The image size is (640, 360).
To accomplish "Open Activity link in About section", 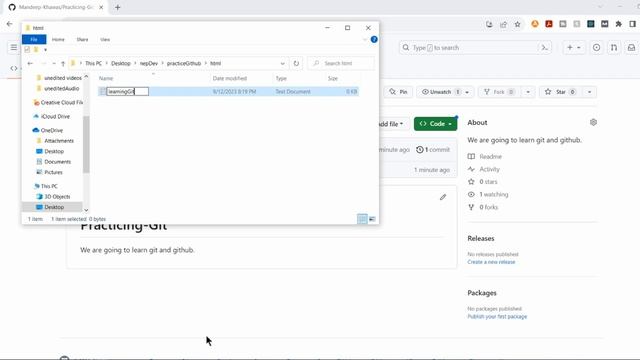I will click(484, 169).
